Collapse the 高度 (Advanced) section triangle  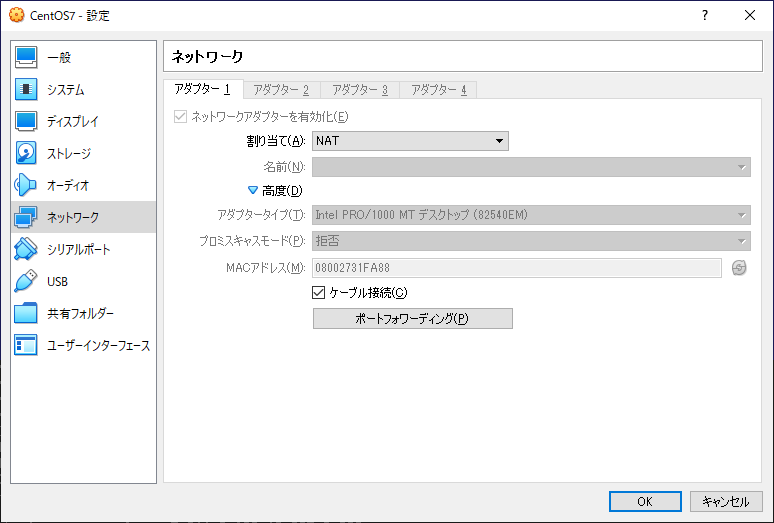(253, 190)
